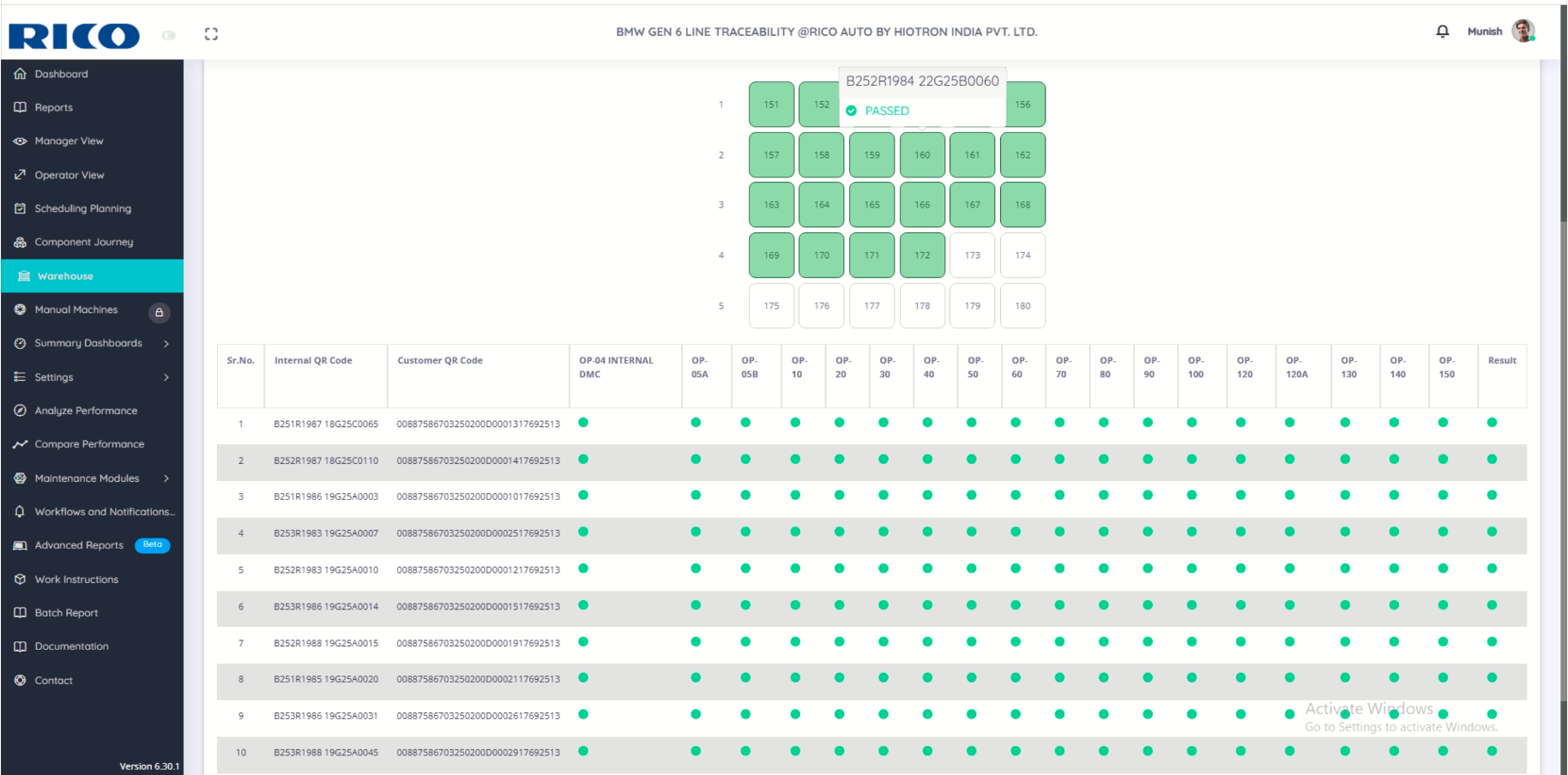Click the Maintenance Modules icon

click(20, 478)
